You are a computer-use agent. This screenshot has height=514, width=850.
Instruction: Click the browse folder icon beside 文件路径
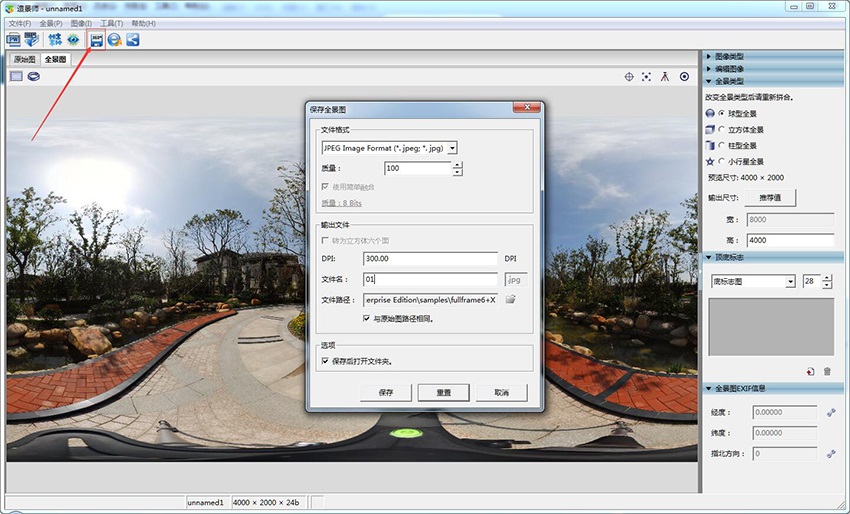click(510, 299)
